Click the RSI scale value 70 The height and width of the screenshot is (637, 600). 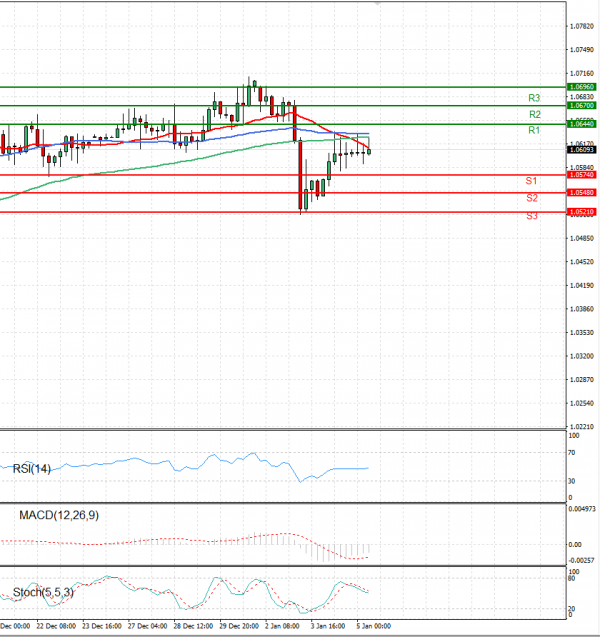pyautogui.click(x=572, y=453)
